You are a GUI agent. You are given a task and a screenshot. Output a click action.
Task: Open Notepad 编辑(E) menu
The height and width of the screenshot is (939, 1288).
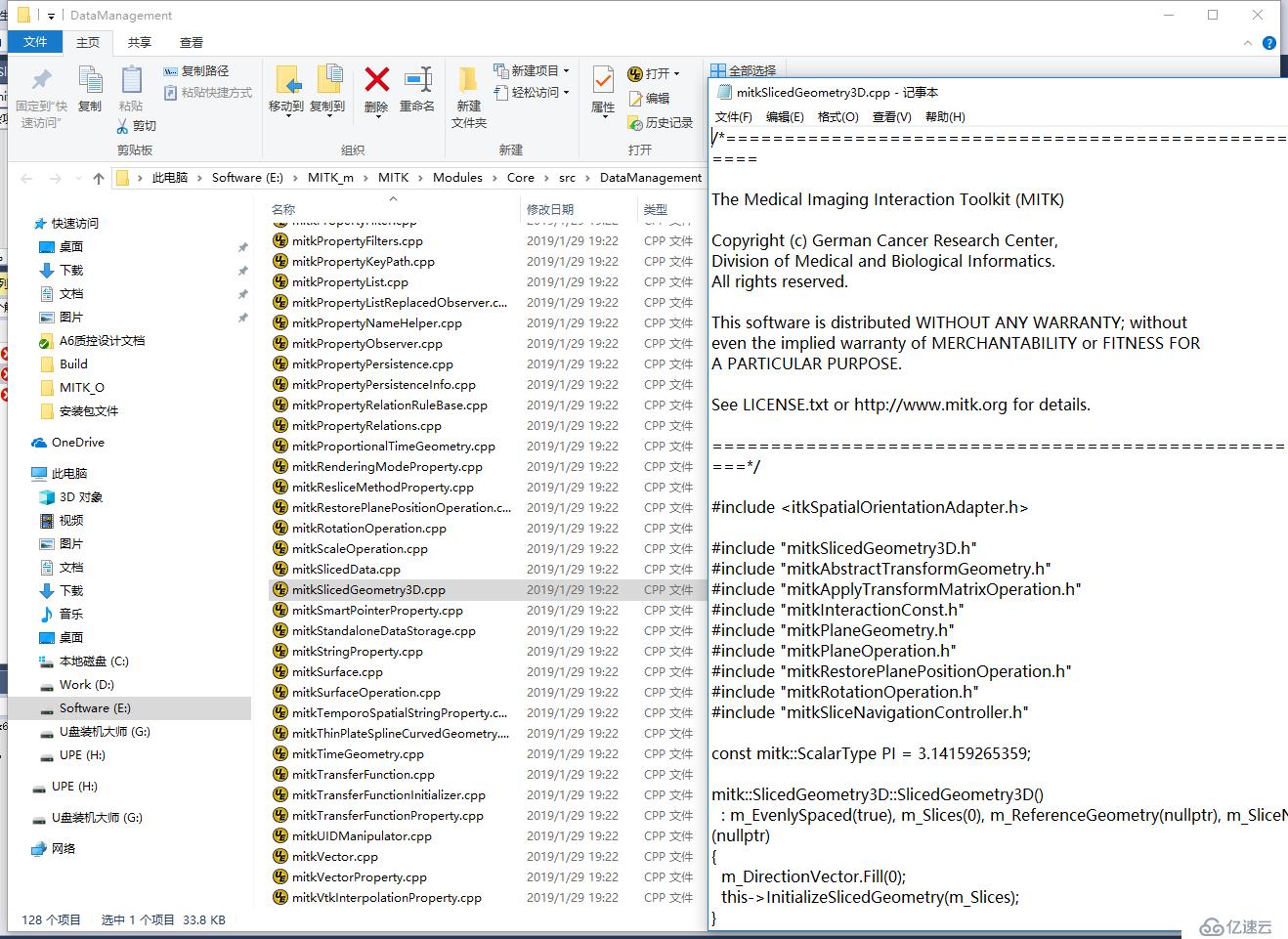pyautogui.click(x=785, y=117)
